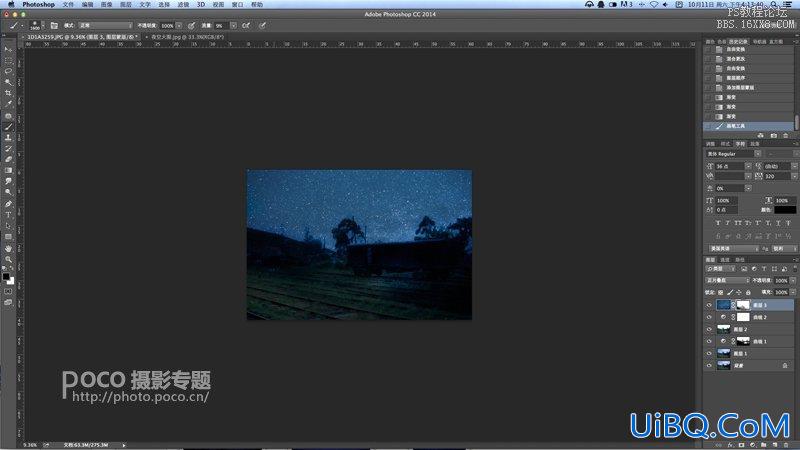
Task: Click the text color swatch in Character panel
Action: (785, 210)
